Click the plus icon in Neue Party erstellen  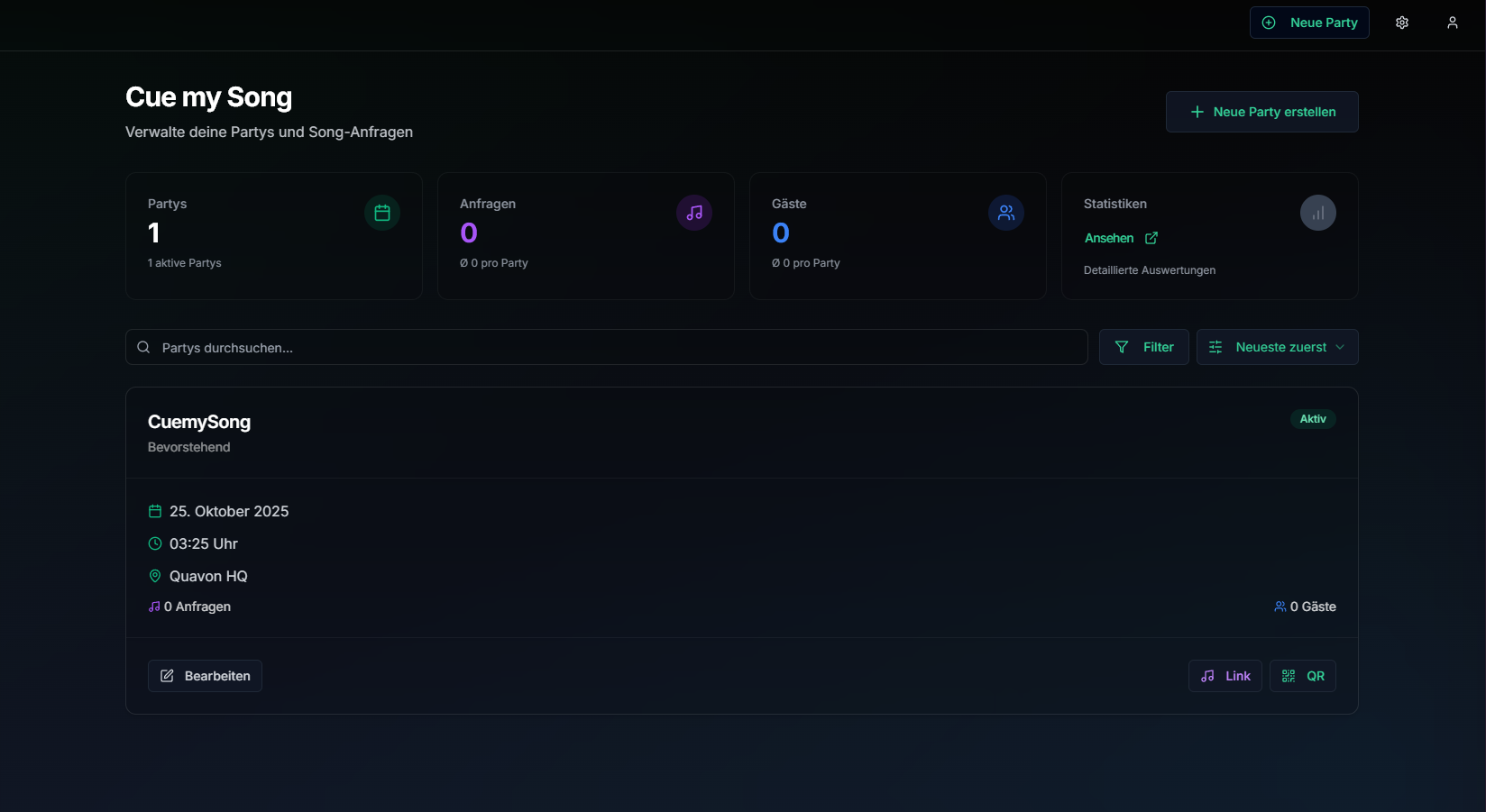coord(1197,112)
